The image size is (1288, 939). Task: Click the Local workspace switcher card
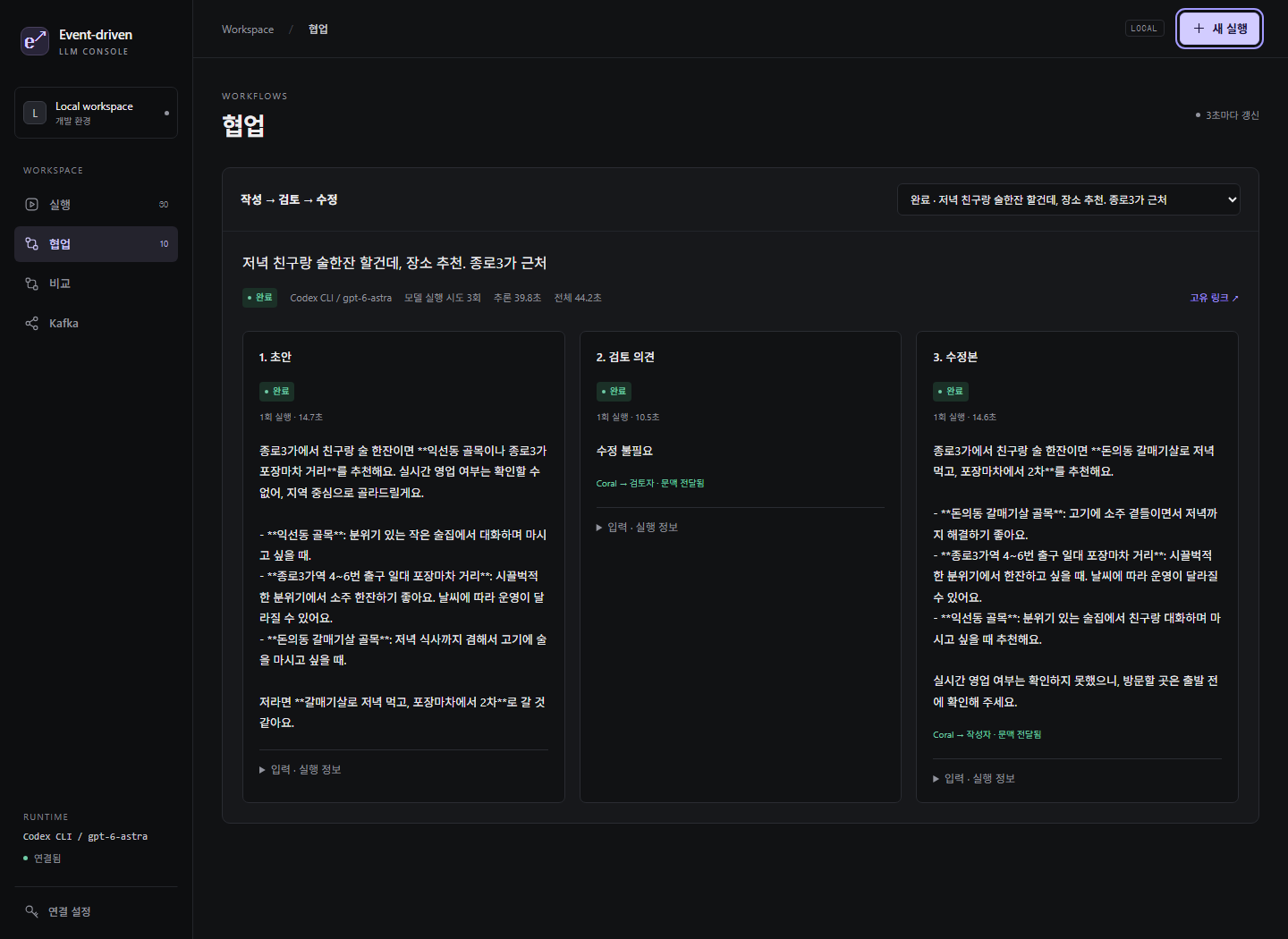tap(96, 113)
